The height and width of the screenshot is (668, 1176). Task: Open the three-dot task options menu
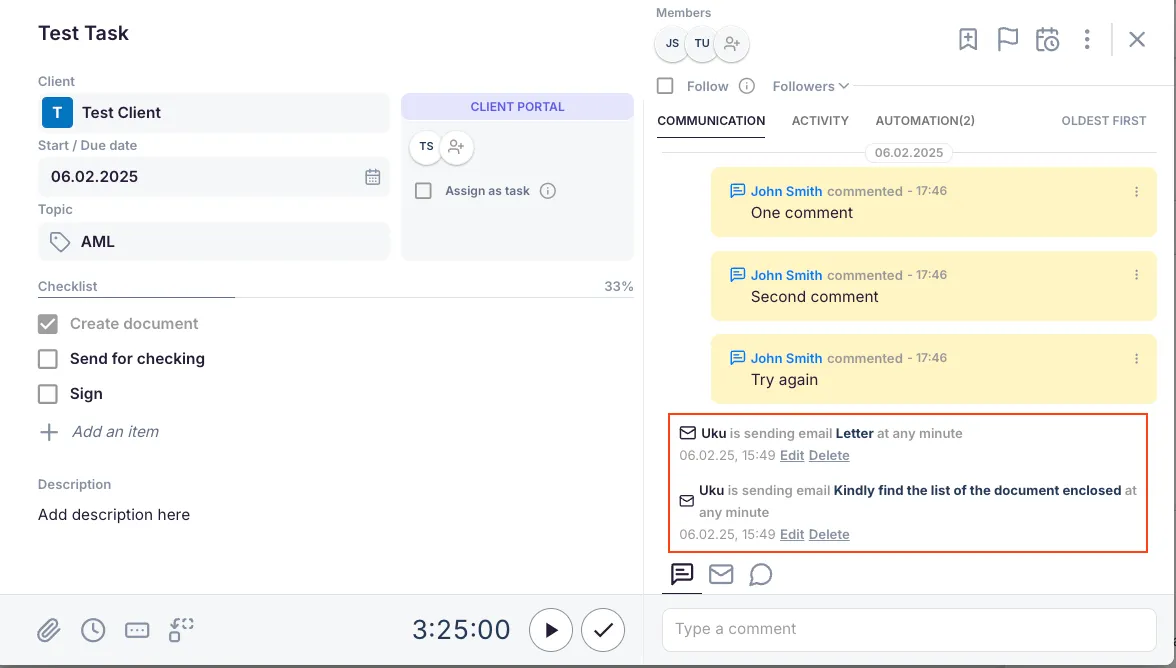coord(1087,40)
